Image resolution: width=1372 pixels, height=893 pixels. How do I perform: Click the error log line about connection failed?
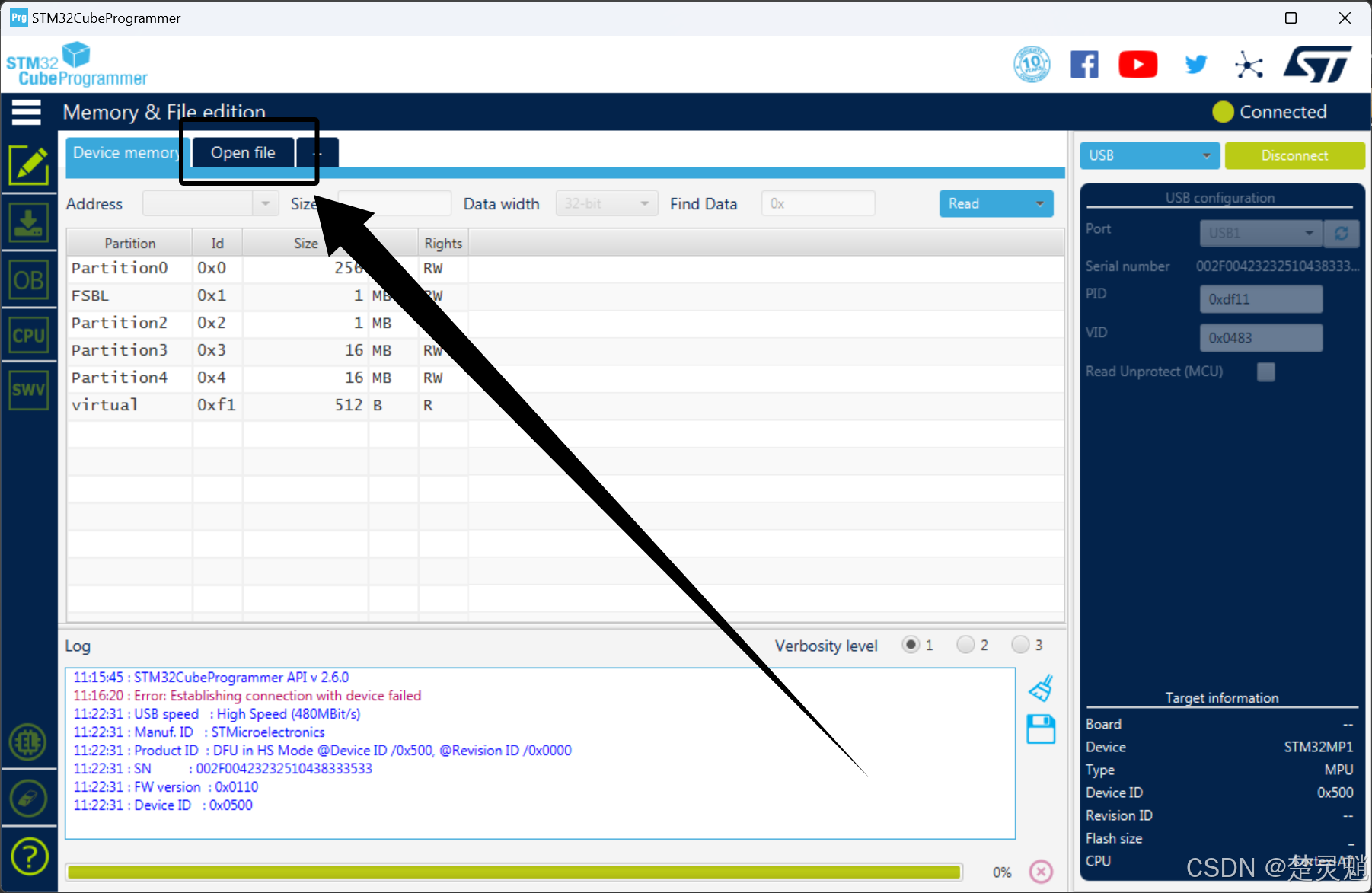(x=247, y=695)
